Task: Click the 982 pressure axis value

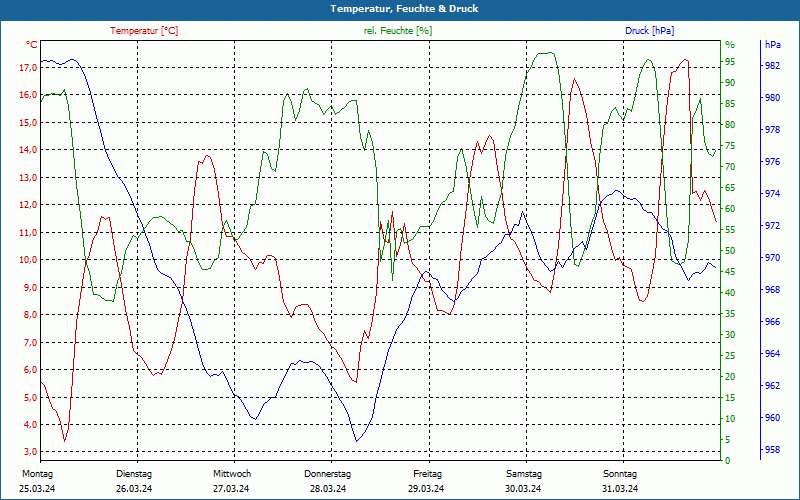Action: tap(772, 66)
